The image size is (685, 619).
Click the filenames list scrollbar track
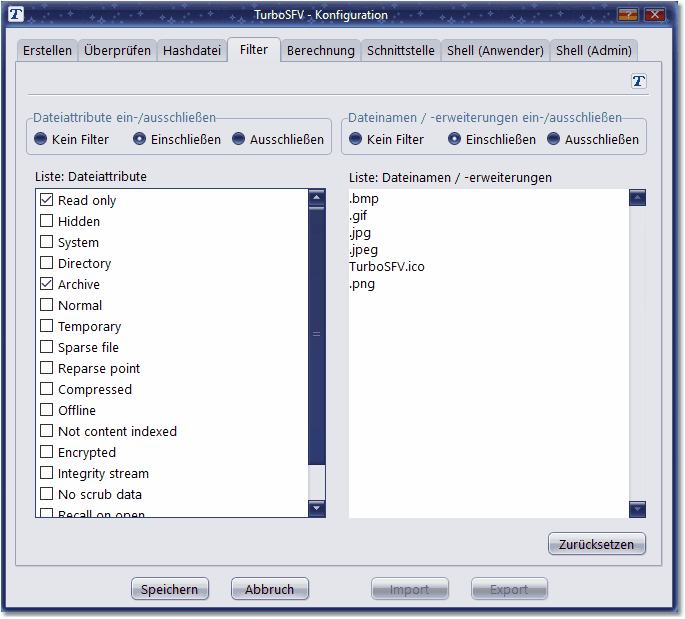coord(637,353)
